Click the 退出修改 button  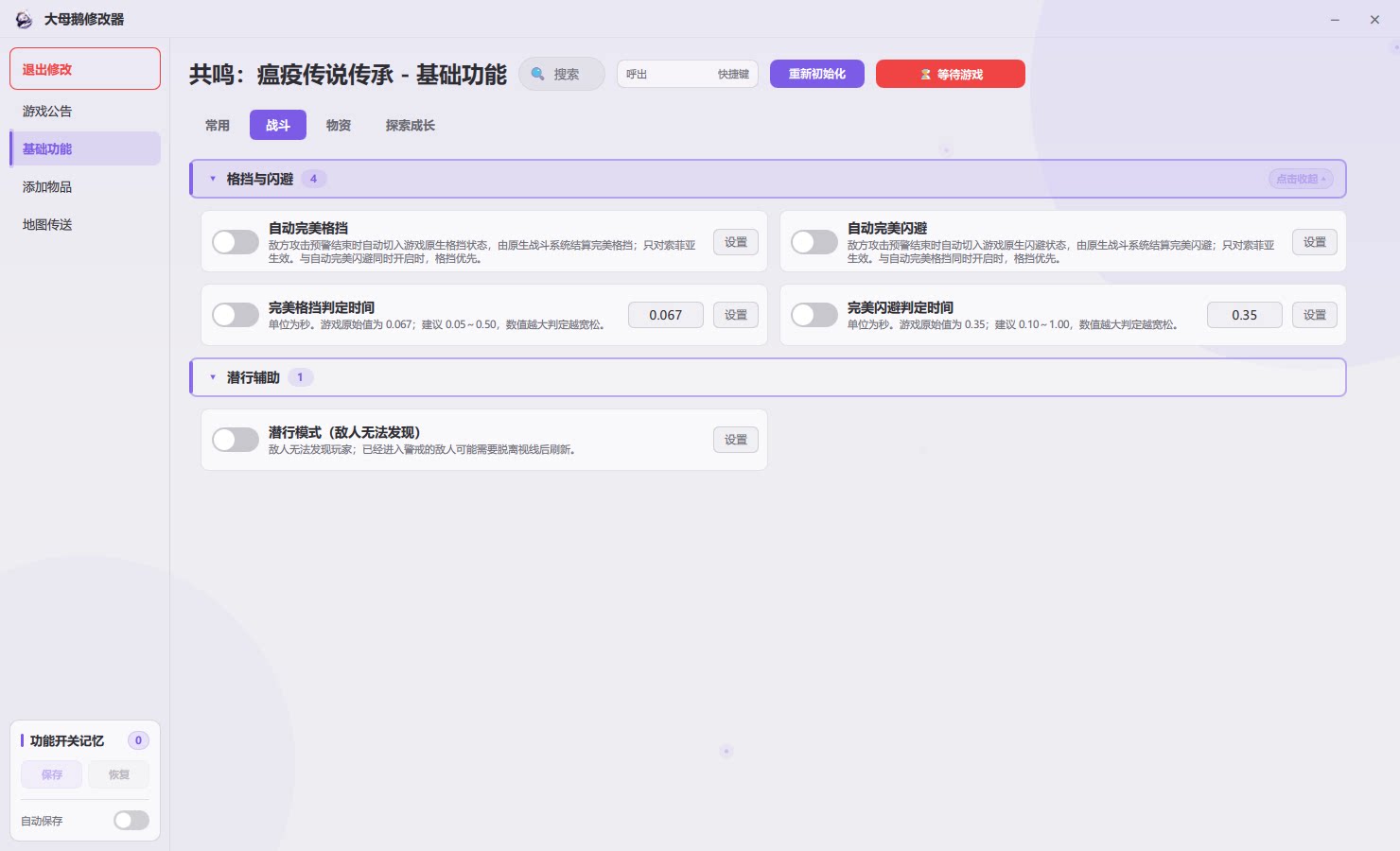(x=85, y=69)
